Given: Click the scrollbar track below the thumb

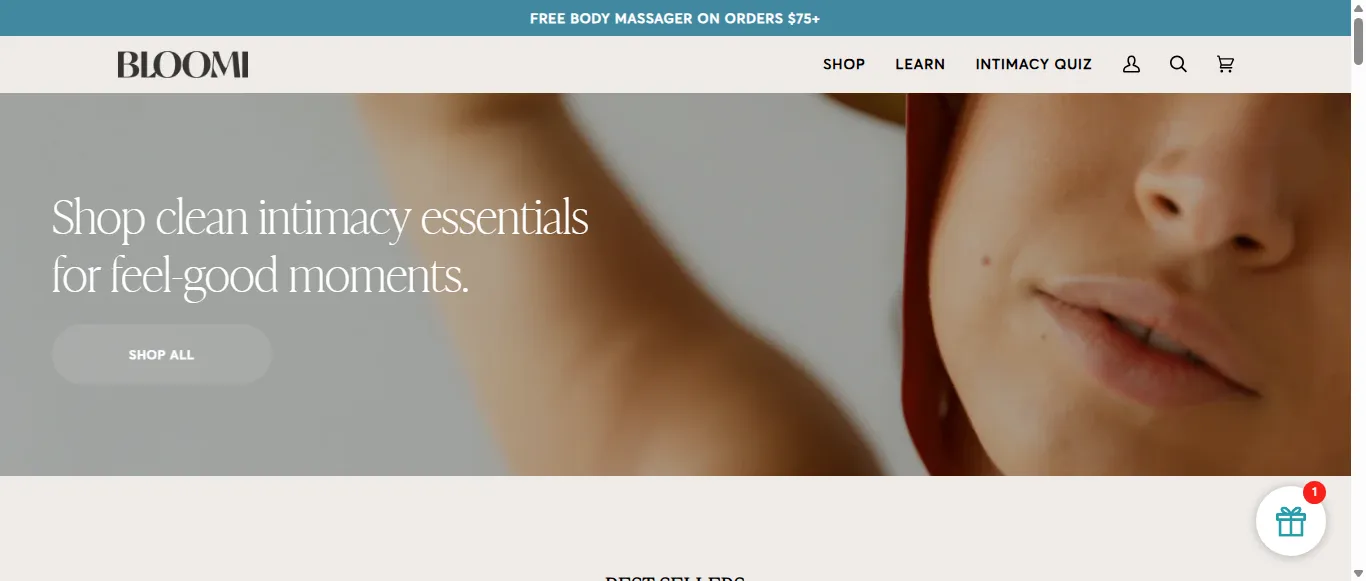Looking at the screenshot, I should [x=1357, y=320].
